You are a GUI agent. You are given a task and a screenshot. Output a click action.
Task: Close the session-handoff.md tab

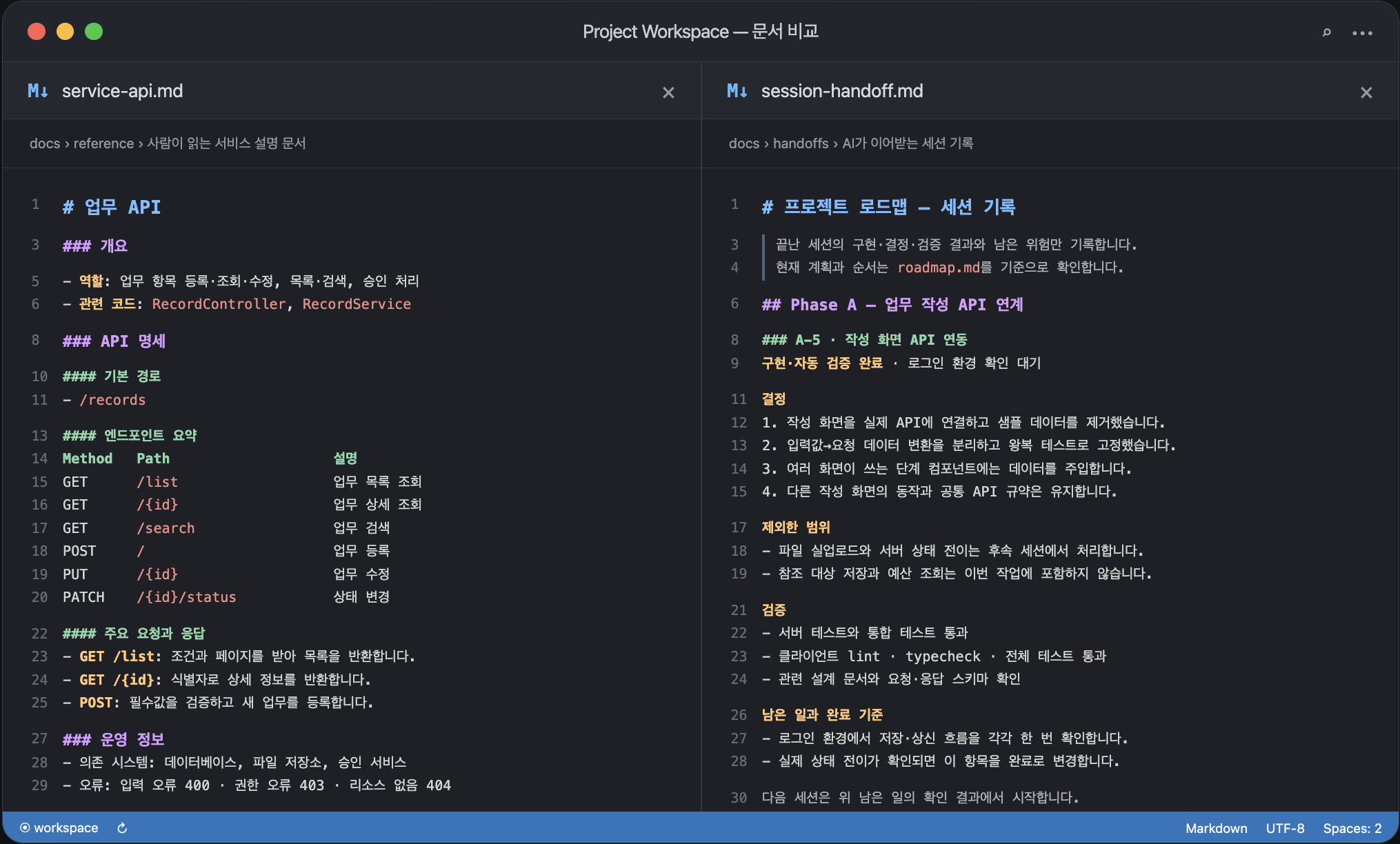point(1366,92)
